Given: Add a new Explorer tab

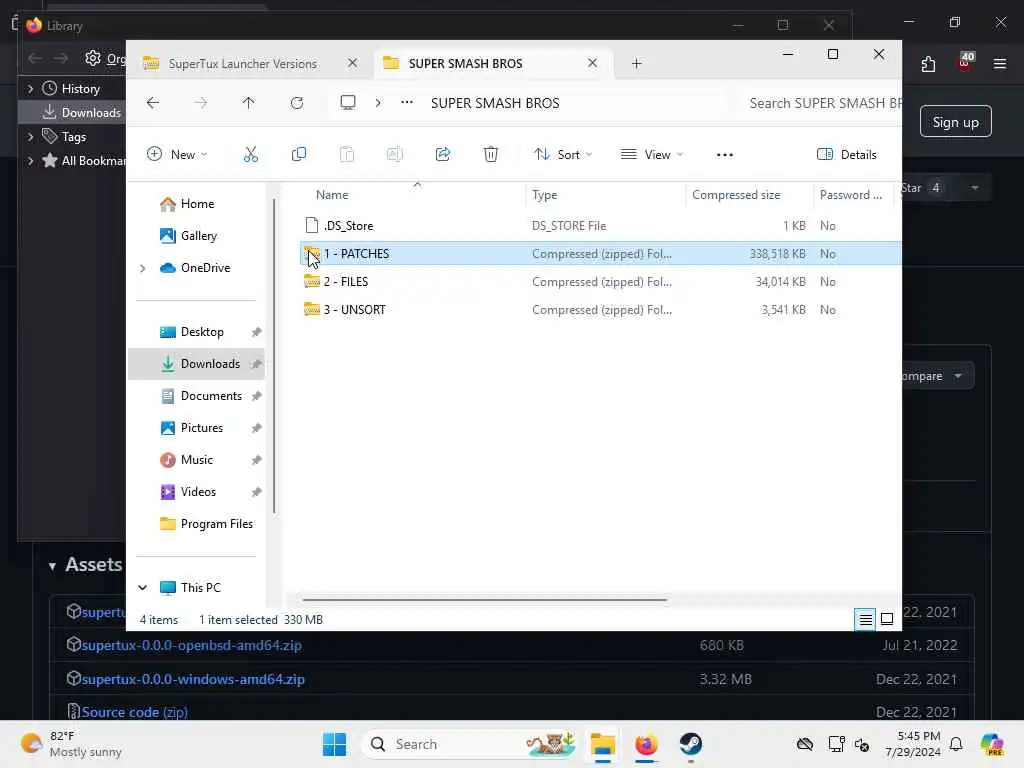Looking at the screenshot, I should click(637, 63).
